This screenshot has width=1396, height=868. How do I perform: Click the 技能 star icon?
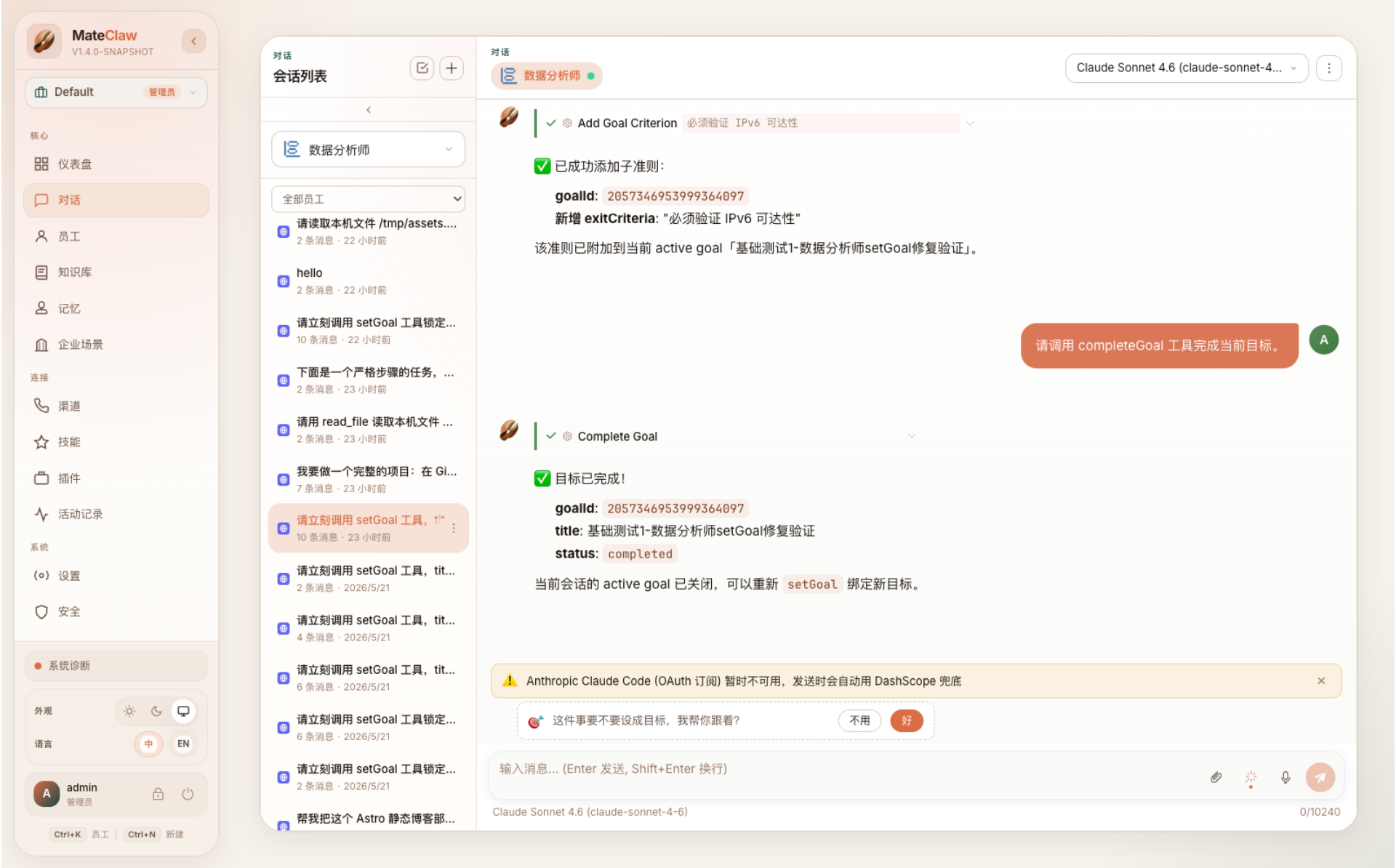[41, 442]
